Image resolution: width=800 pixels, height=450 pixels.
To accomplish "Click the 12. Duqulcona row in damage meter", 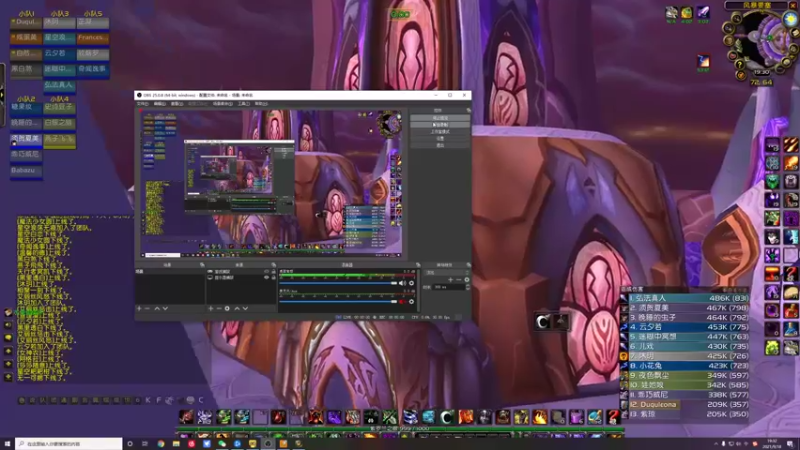I will pyautogui.click(x=685, y=405).
